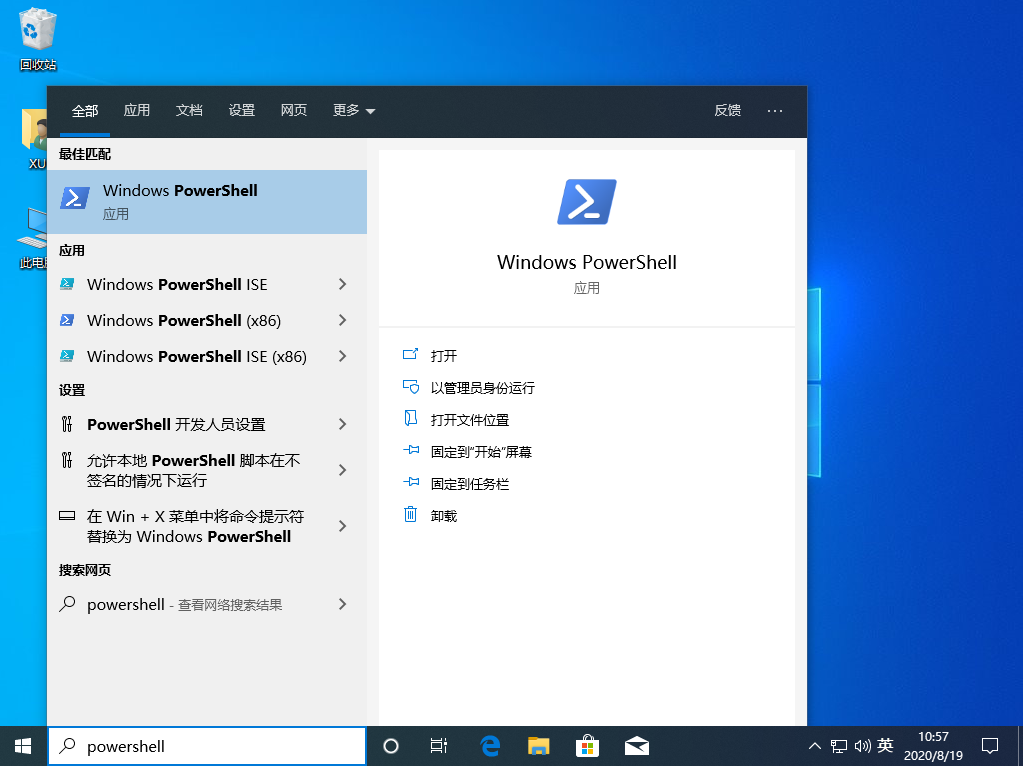Open Mail from the taskbar

[x=636, y=746]
